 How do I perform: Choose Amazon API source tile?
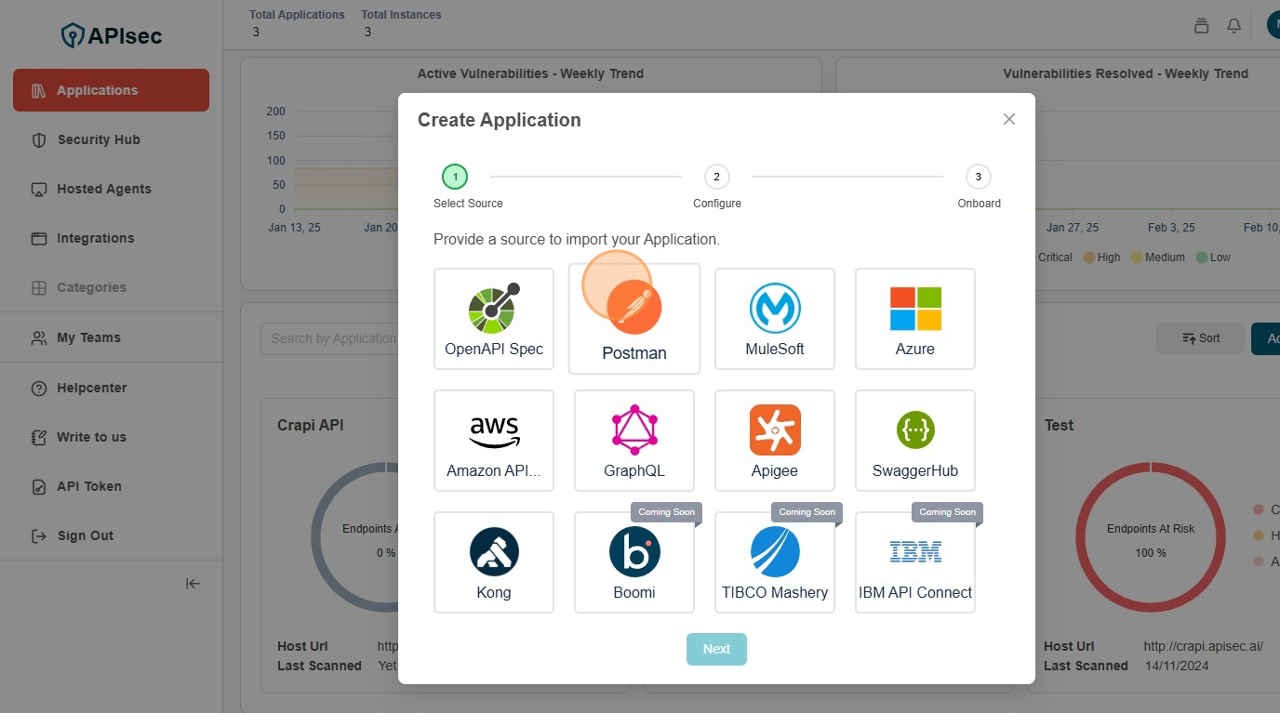pyautogui.click(x=493, y=440)
